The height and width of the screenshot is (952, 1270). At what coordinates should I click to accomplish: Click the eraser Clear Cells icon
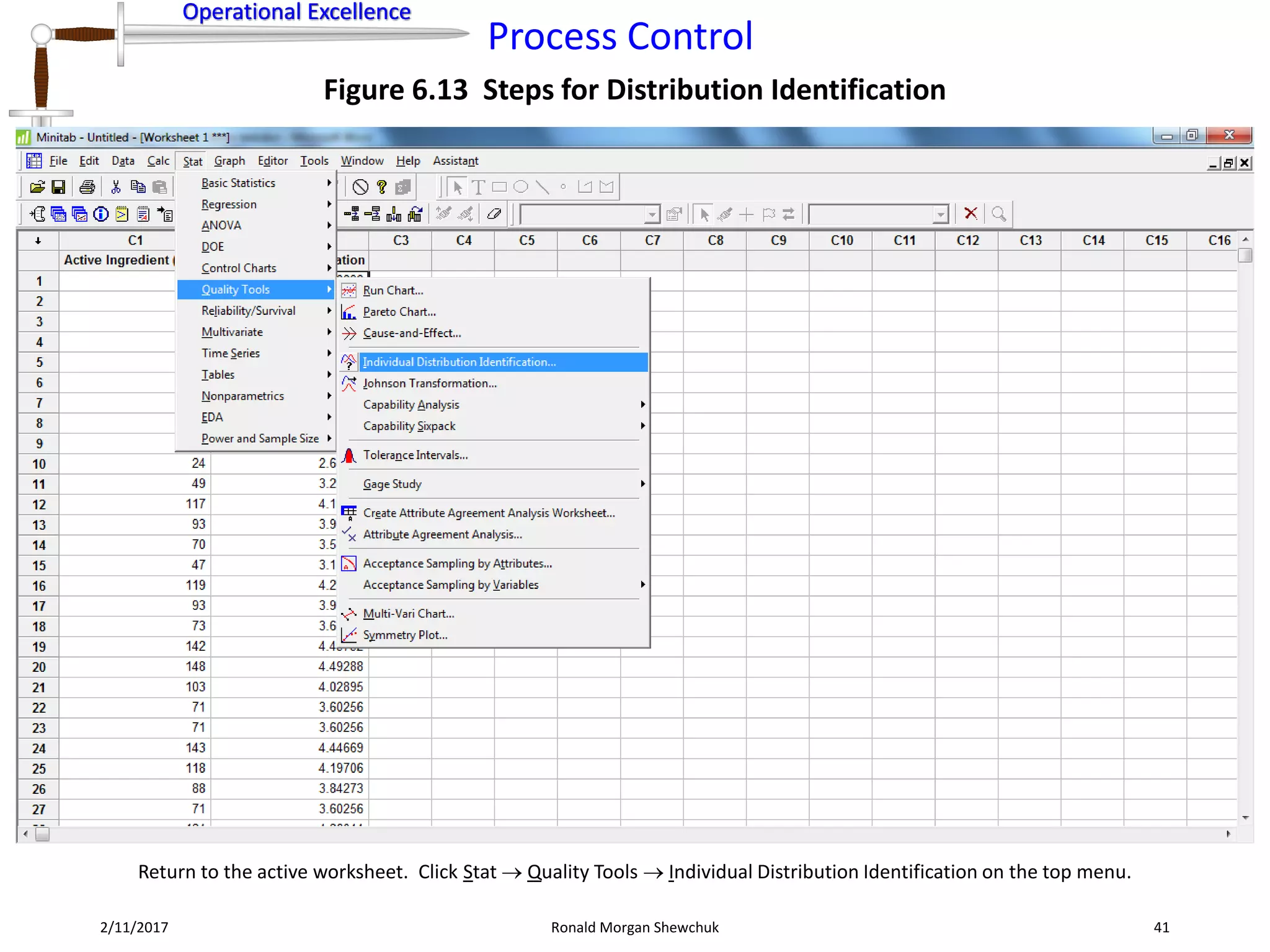(494, 214)
